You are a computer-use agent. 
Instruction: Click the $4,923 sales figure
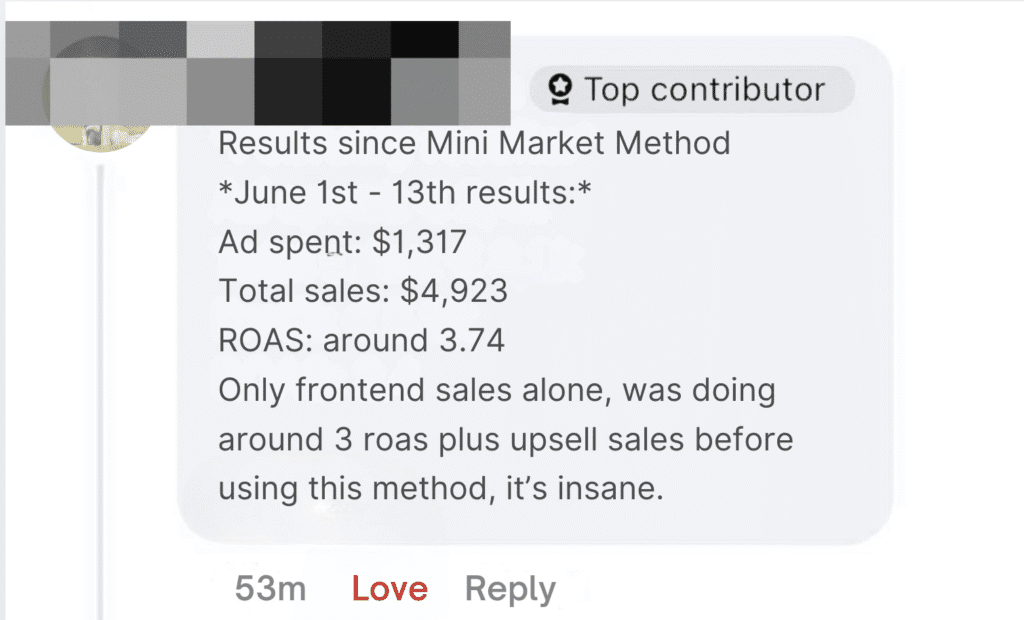pyautogui.click(x=454, y=291)
